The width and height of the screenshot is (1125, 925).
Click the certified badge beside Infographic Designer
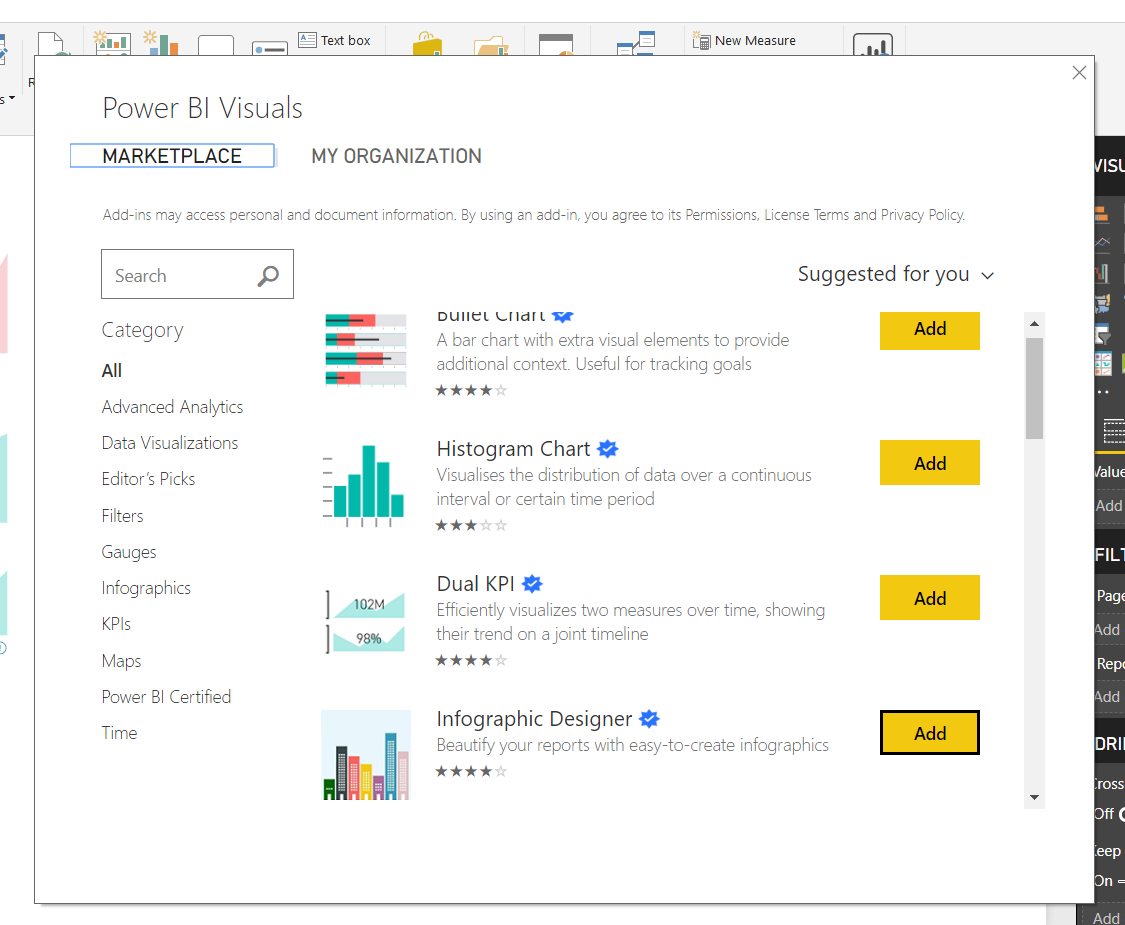[x=649, y=718]
